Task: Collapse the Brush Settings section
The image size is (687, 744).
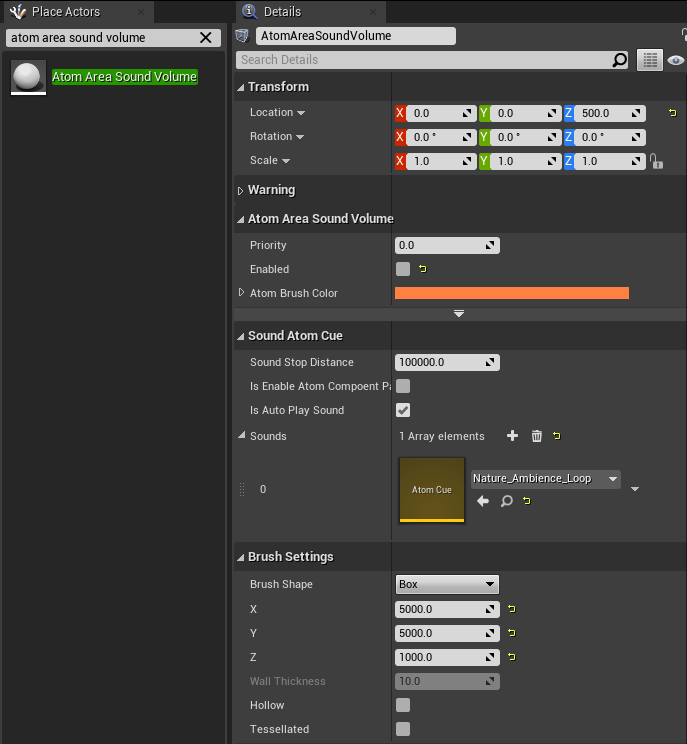Action: [241, 558]
